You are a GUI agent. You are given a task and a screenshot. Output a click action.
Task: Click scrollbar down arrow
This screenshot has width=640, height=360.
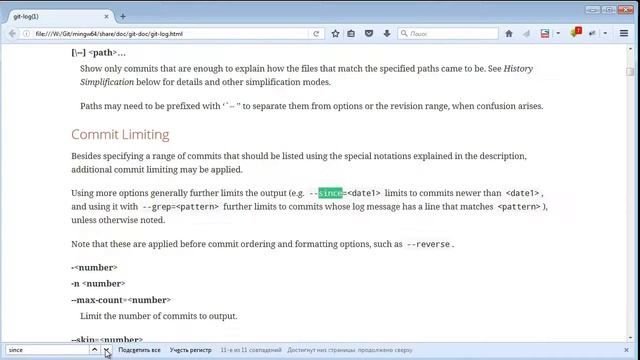pos(630,338)
